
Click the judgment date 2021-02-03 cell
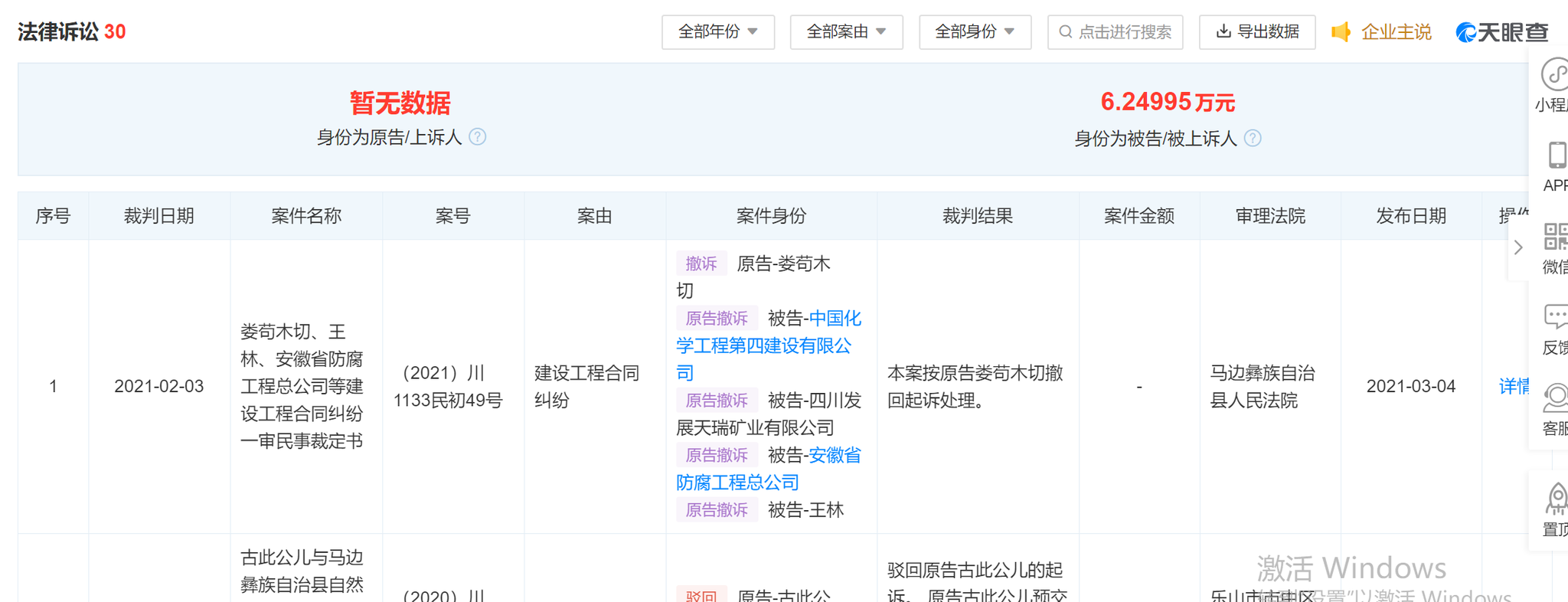[x=159, y=387]
